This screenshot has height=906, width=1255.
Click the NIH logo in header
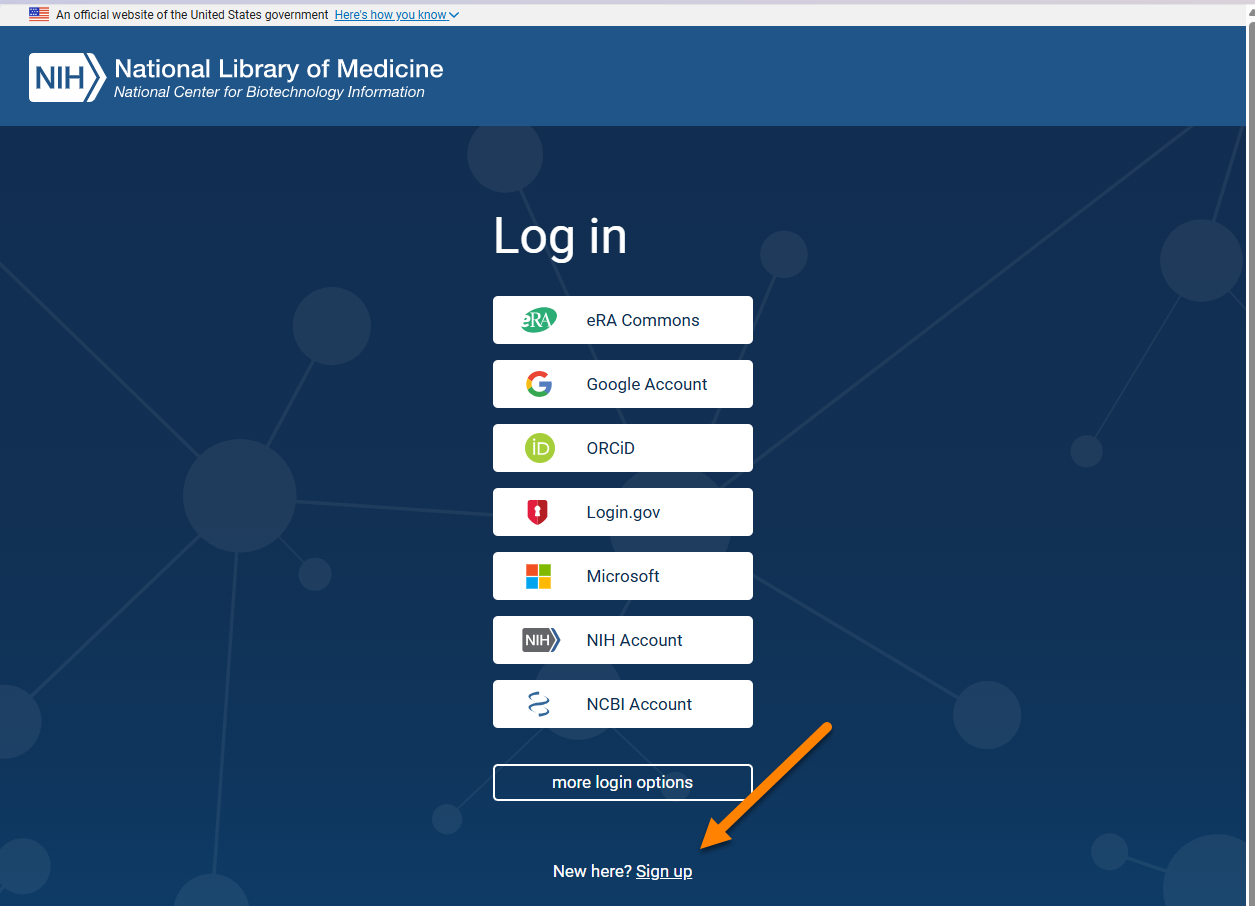[66, 78]
